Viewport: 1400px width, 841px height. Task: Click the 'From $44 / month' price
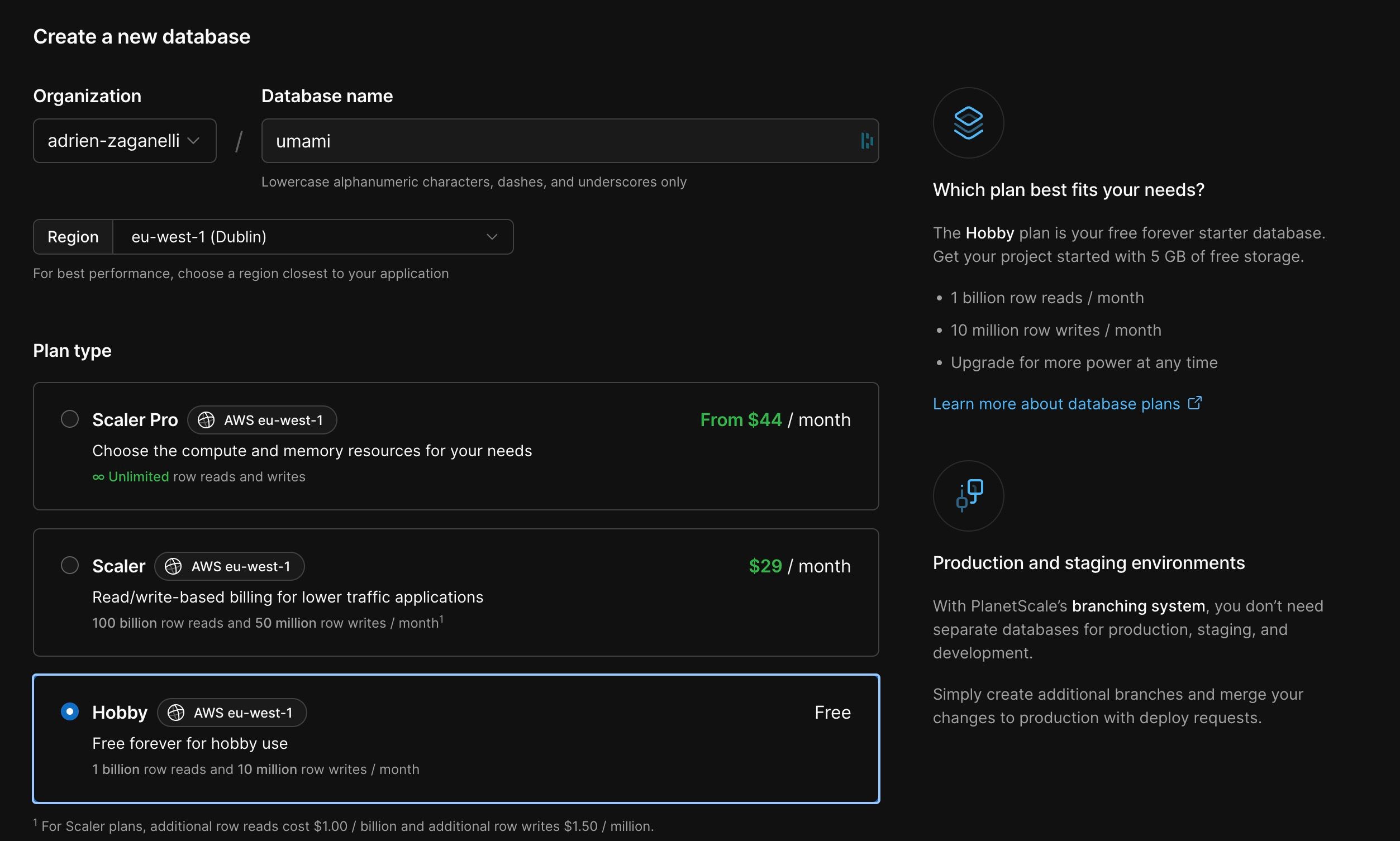click(775, 420)
